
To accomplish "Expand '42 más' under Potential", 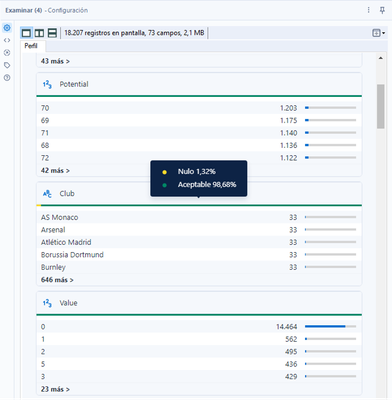I will 55,171.
